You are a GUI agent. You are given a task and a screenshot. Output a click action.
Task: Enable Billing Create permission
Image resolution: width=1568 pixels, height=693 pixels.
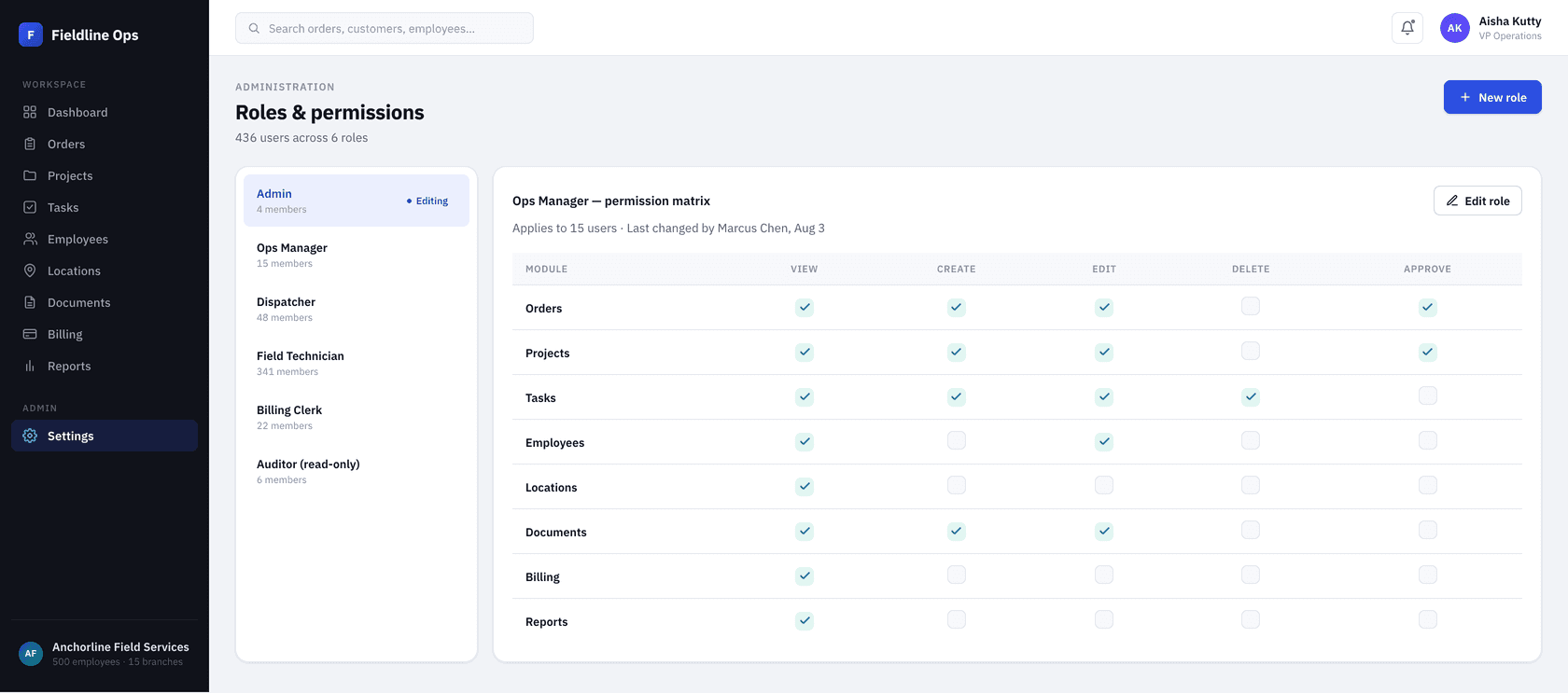957,575
